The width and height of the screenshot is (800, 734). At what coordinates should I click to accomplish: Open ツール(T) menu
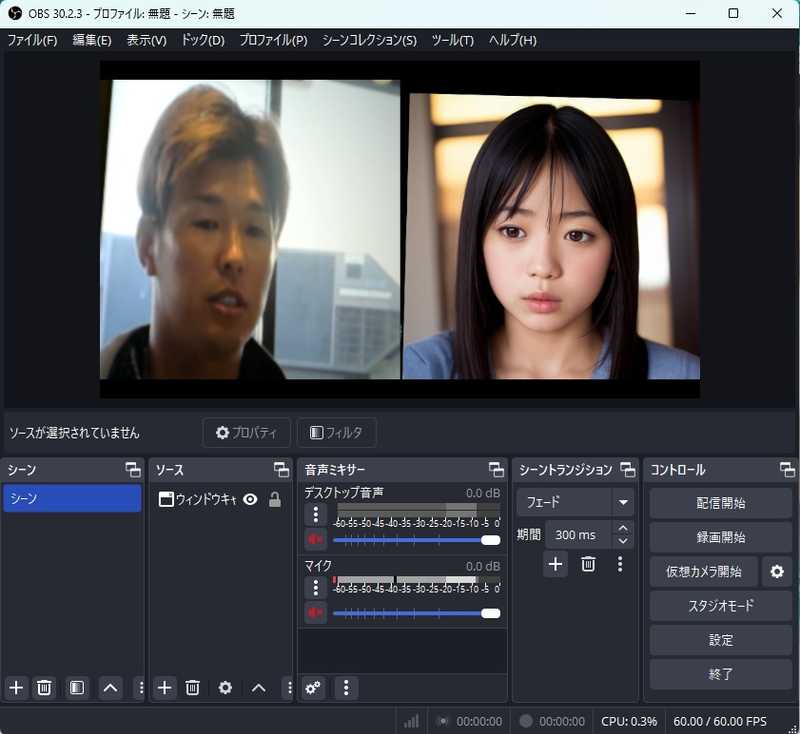click(453, 40)
